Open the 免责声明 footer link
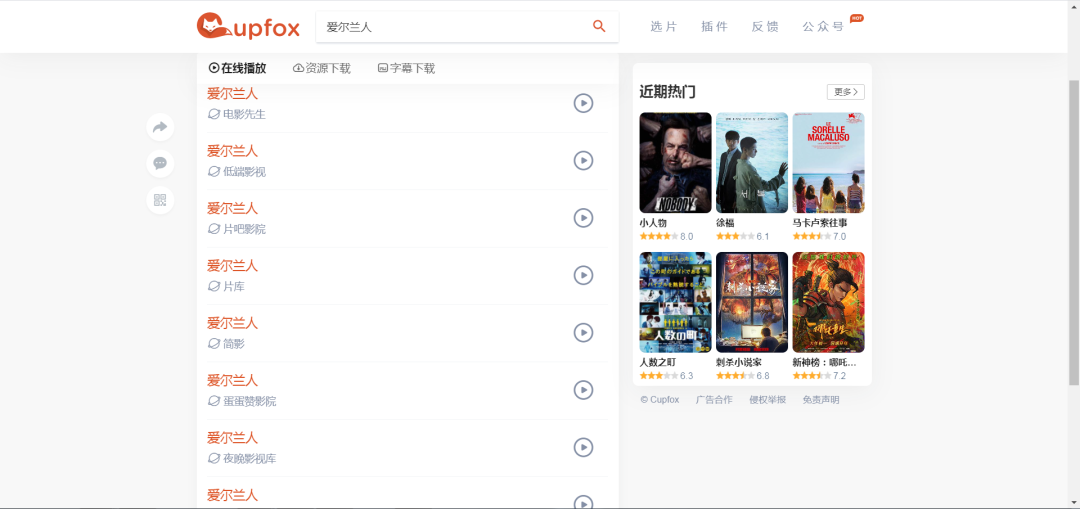The width and height of the screenshot is (1080, 509). (x=820, y=400)
